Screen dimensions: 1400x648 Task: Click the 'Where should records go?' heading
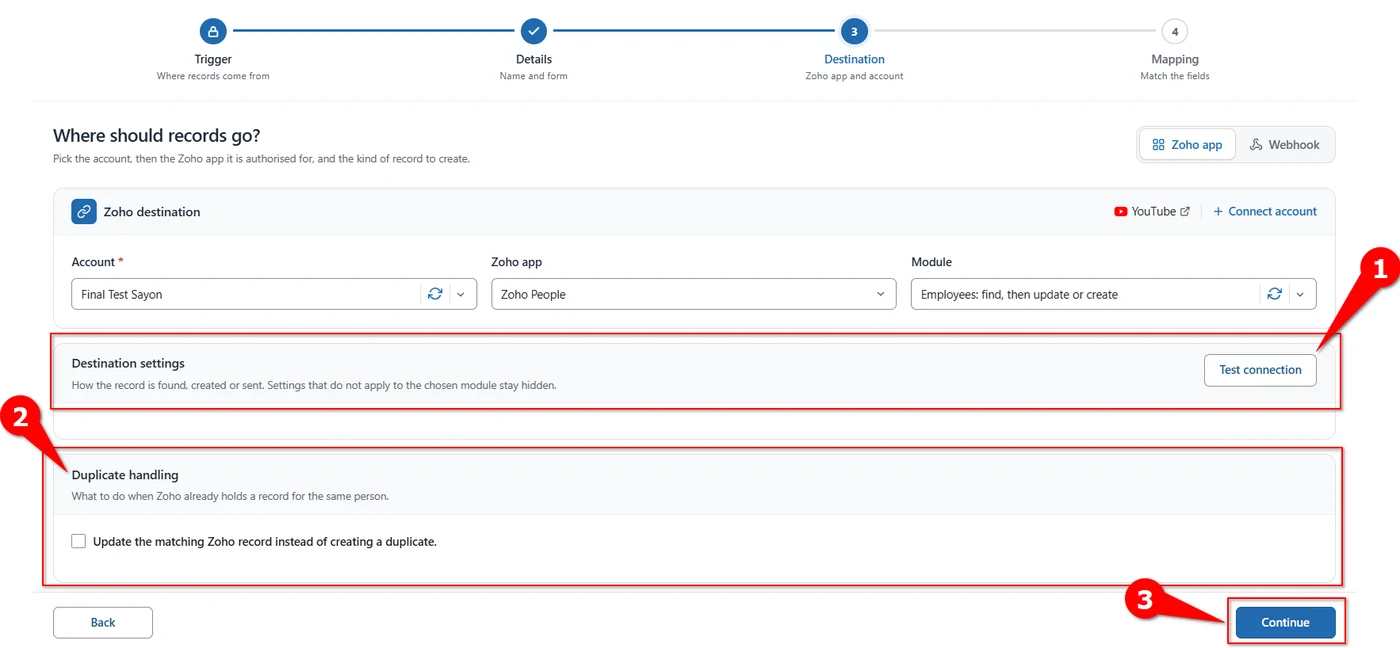(x=157, y=135)
